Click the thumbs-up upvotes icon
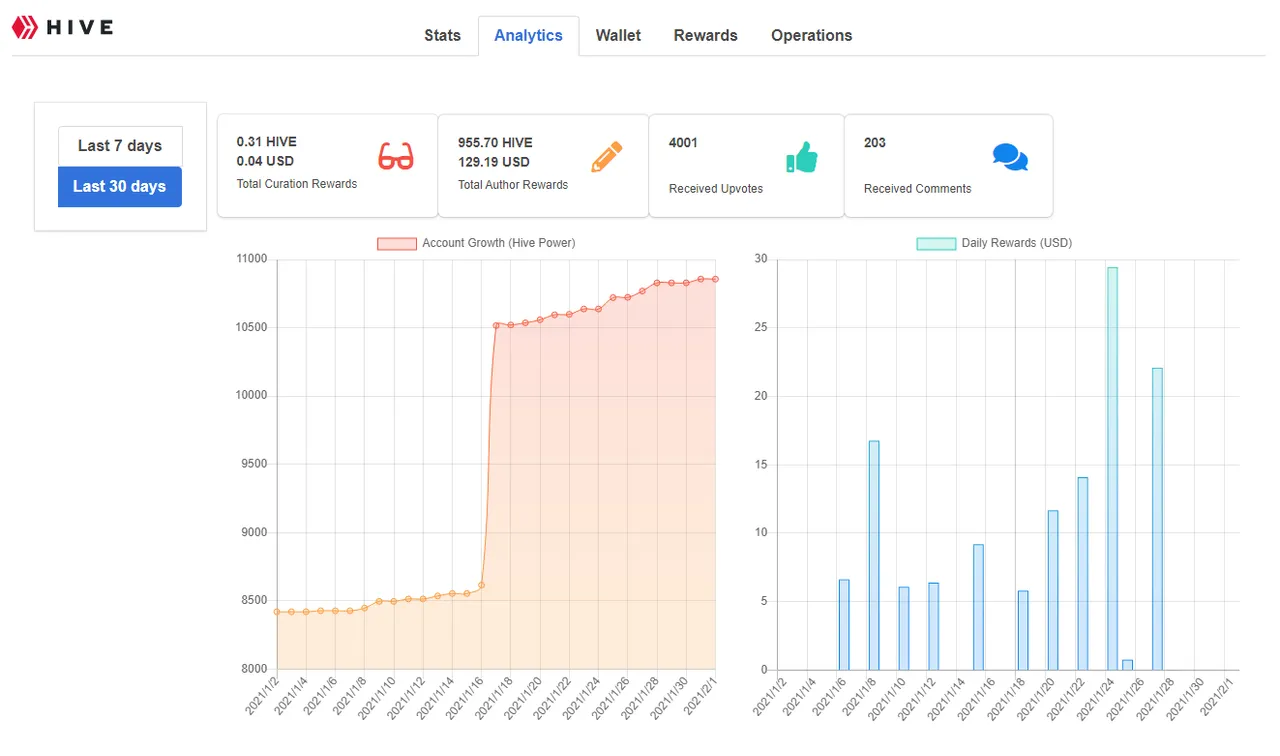This screenshot has width=1280, height=756. point(802,157)
